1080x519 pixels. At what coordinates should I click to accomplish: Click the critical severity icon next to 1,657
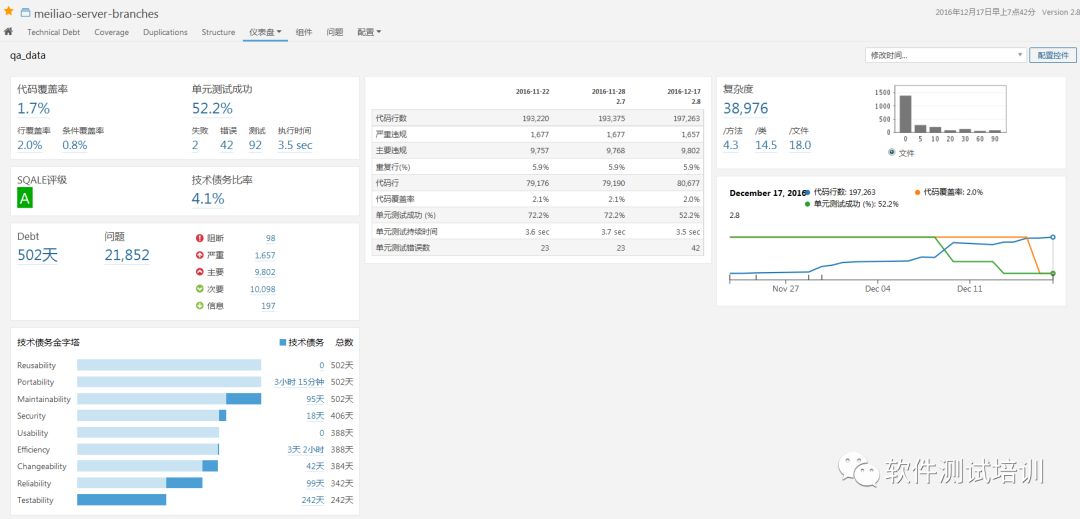tap(200, 255)
